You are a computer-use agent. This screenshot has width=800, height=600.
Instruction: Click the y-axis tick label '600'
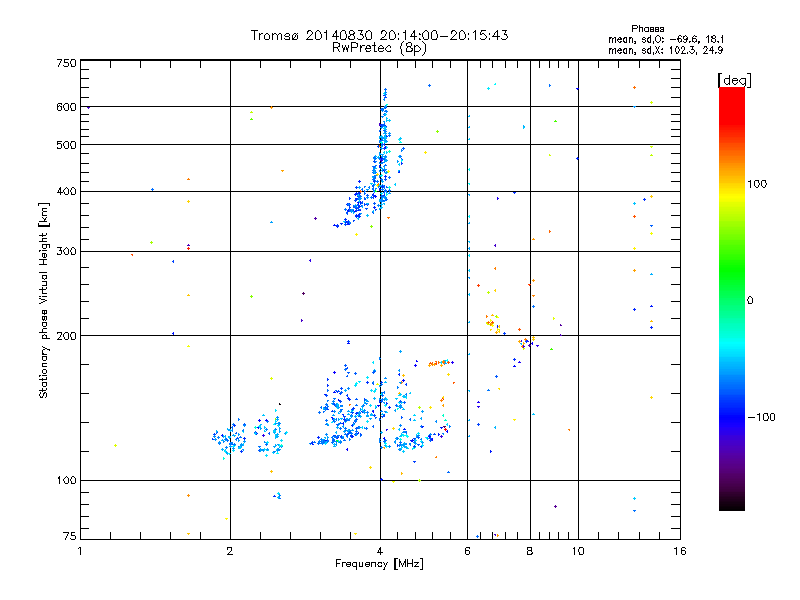point(66,107)
